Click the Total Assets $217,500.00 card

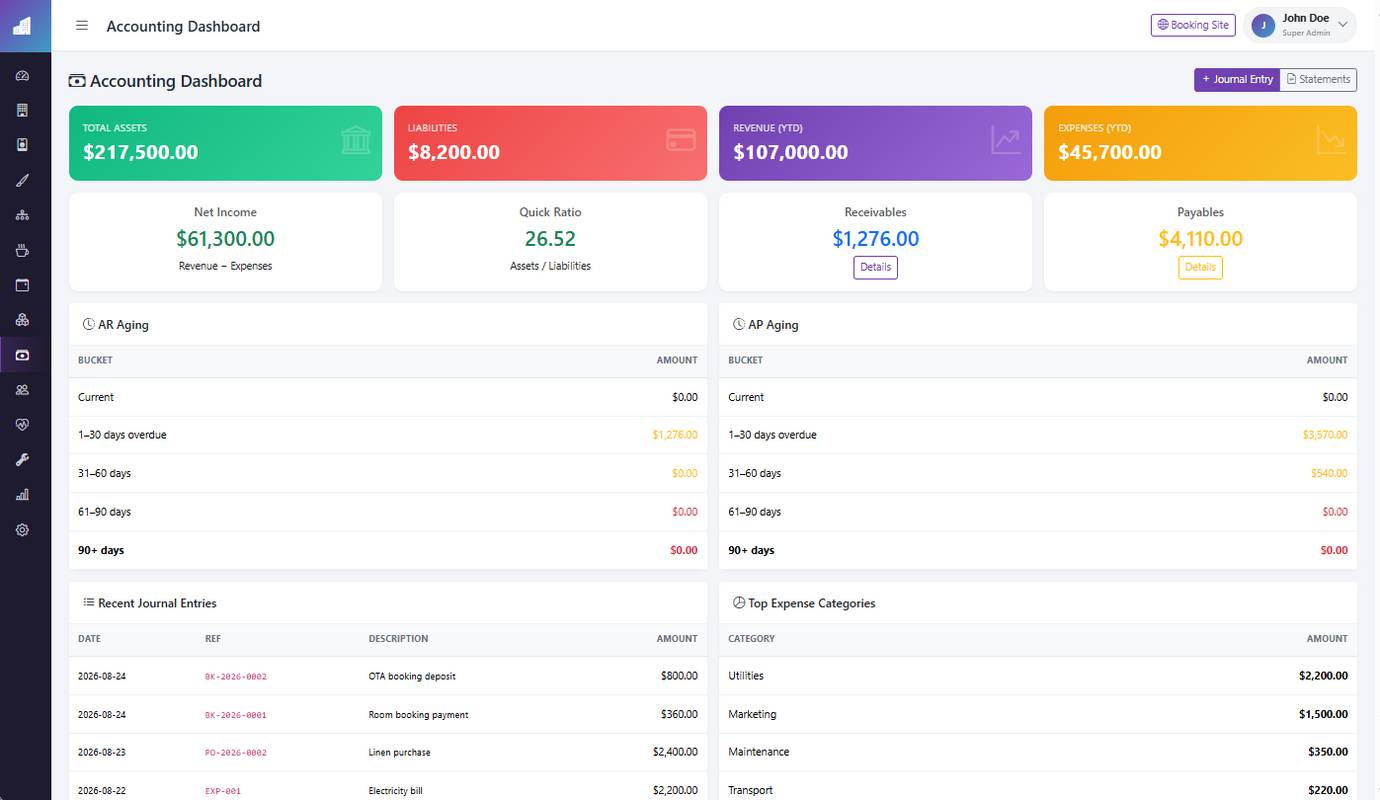coord(225,143)
